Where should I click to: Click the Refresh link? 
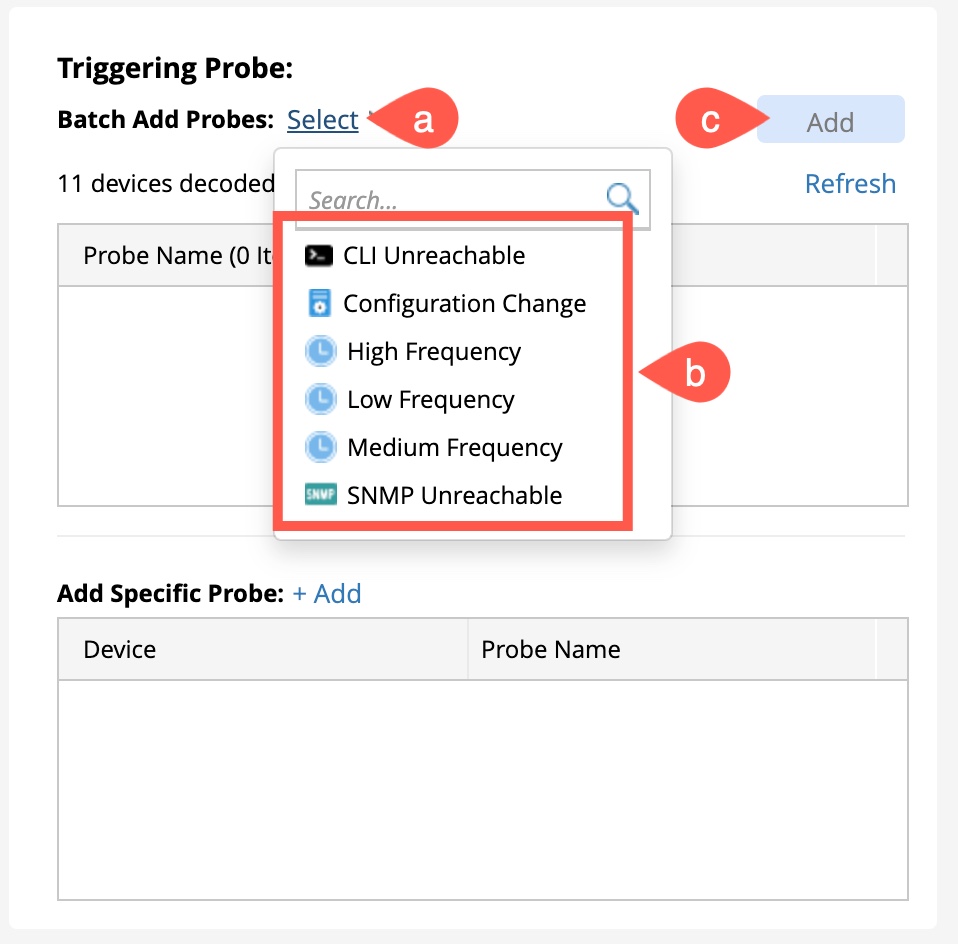pos(850,184)
